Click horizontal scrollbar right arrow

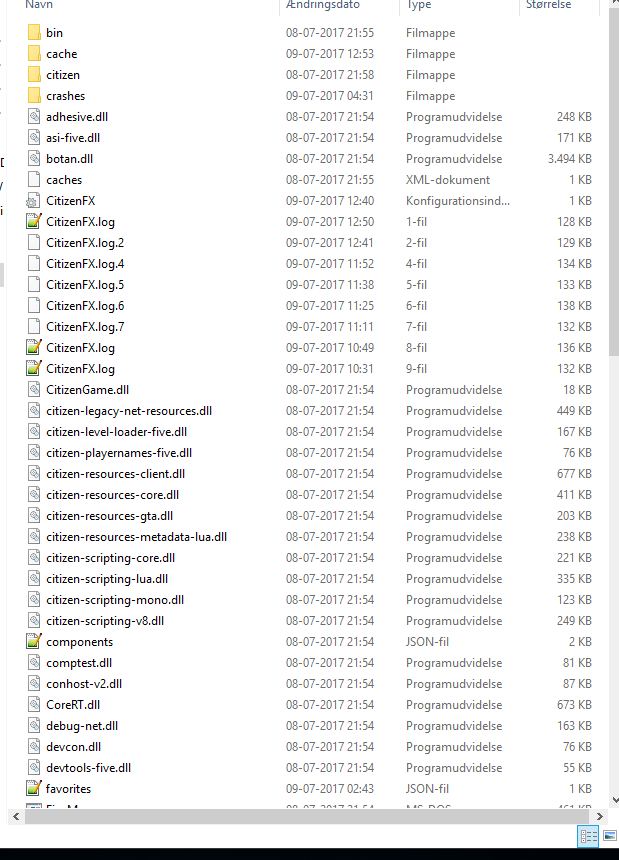point(600,817)
